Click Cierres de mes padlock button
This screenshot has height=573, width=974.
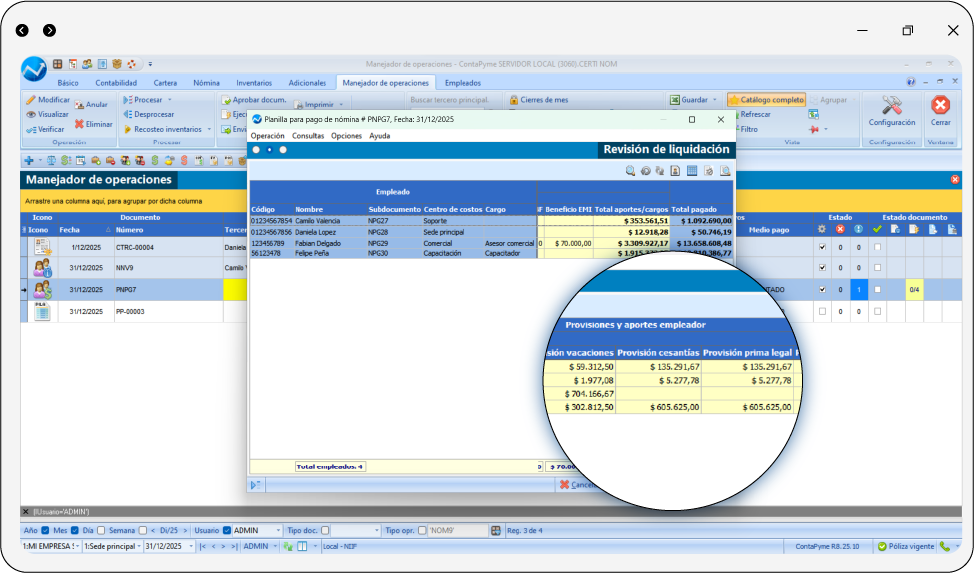click(x=539, y=100)
